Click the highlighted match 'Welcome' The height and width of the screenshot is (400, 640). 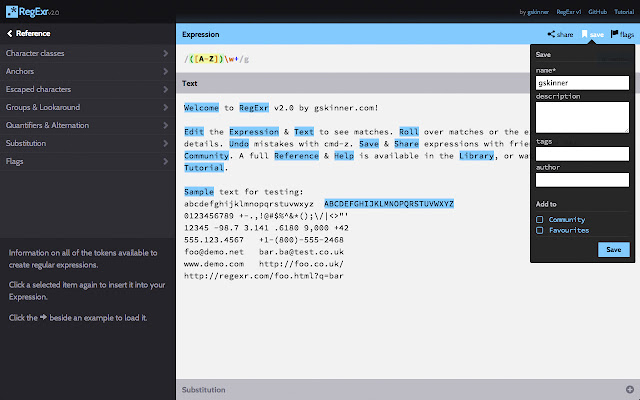[x=201, y=108]
